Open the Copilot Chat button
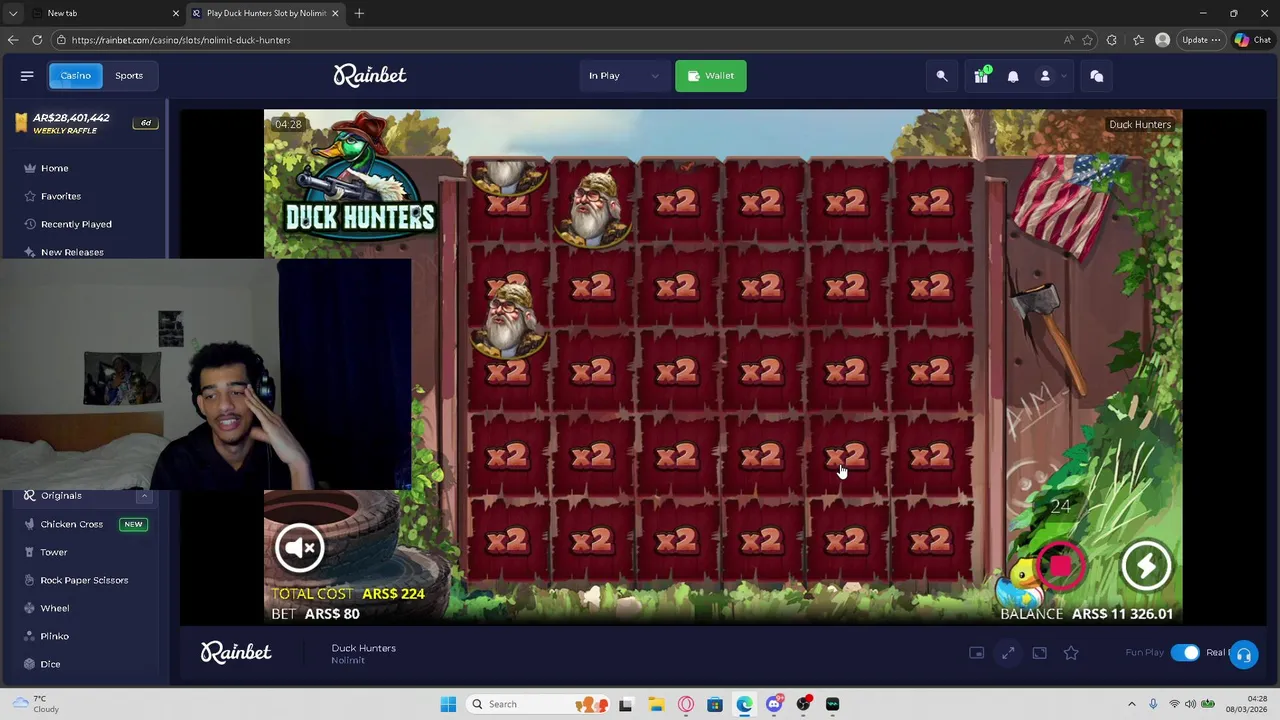Screen dimensions: 1280x720 (1252, 40)
